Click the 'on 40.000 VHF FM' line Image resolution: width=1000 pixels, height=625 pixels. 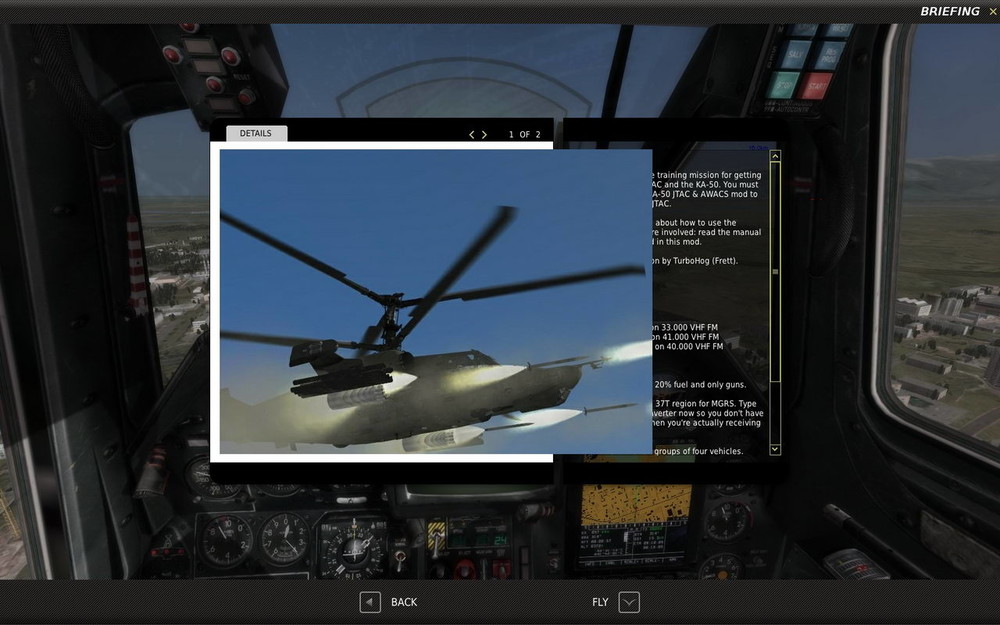tap(688, 346)
